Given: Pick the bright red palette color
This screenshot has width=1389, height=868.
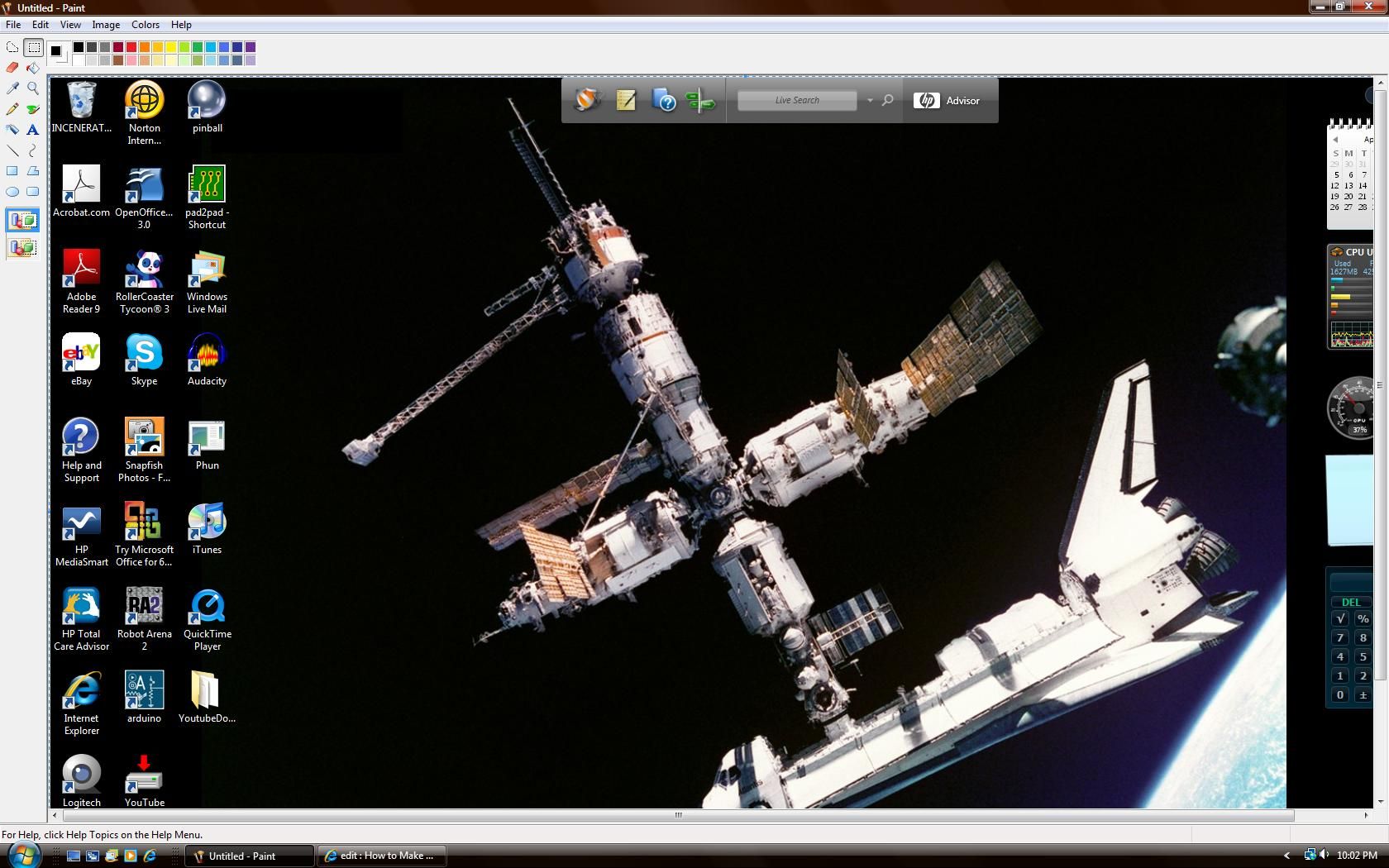Looking at the screenshot, I should point(131,47).
